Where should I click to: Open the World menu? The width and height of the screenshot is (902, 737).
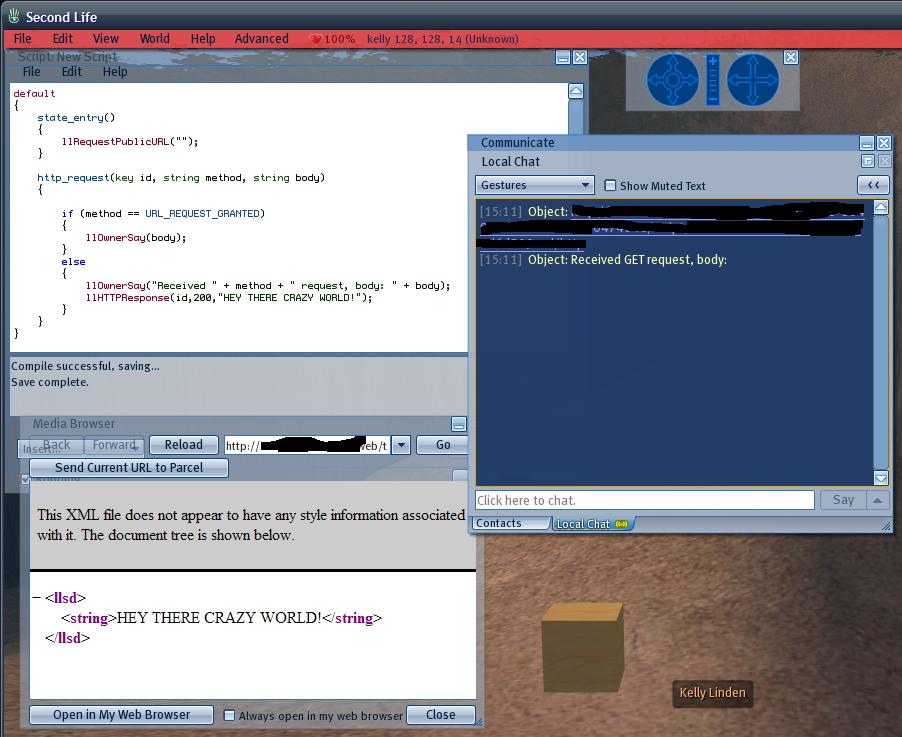155,39
